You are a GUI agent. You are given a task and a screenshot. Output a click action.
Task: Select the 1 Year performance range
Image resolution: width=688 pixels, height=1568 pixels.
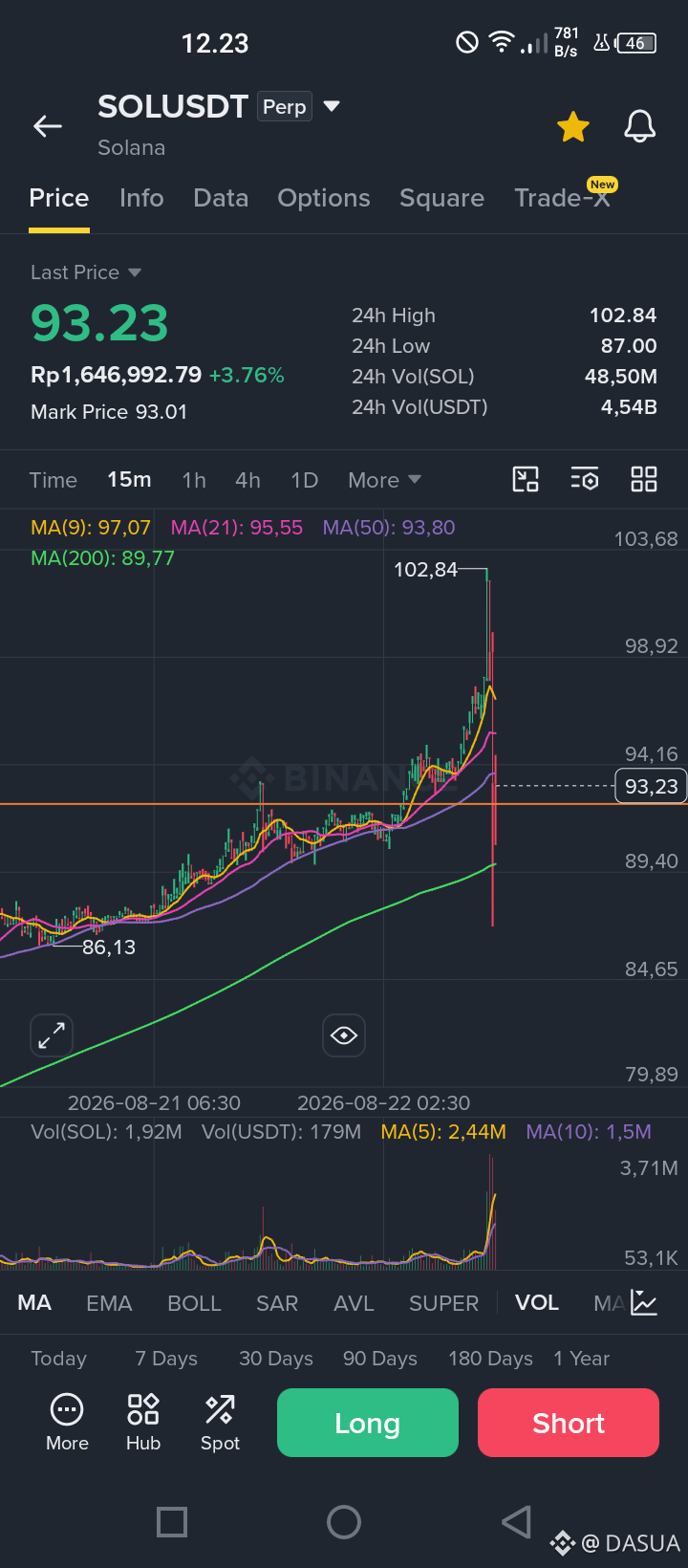[581, 1359]
